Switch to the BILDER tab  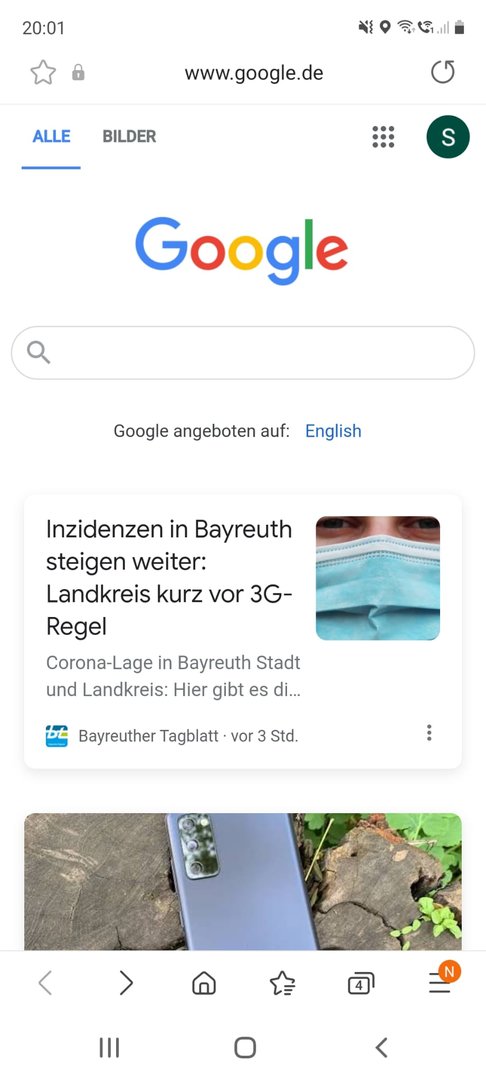pos(129,136)
